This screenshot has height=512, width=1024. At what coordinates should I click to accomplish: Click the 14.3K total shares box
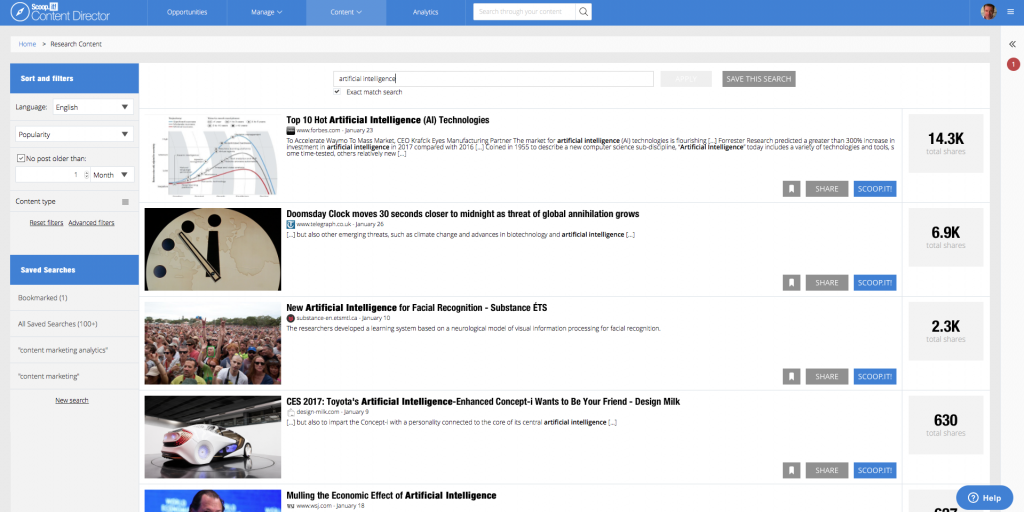[x=946, y=144]
